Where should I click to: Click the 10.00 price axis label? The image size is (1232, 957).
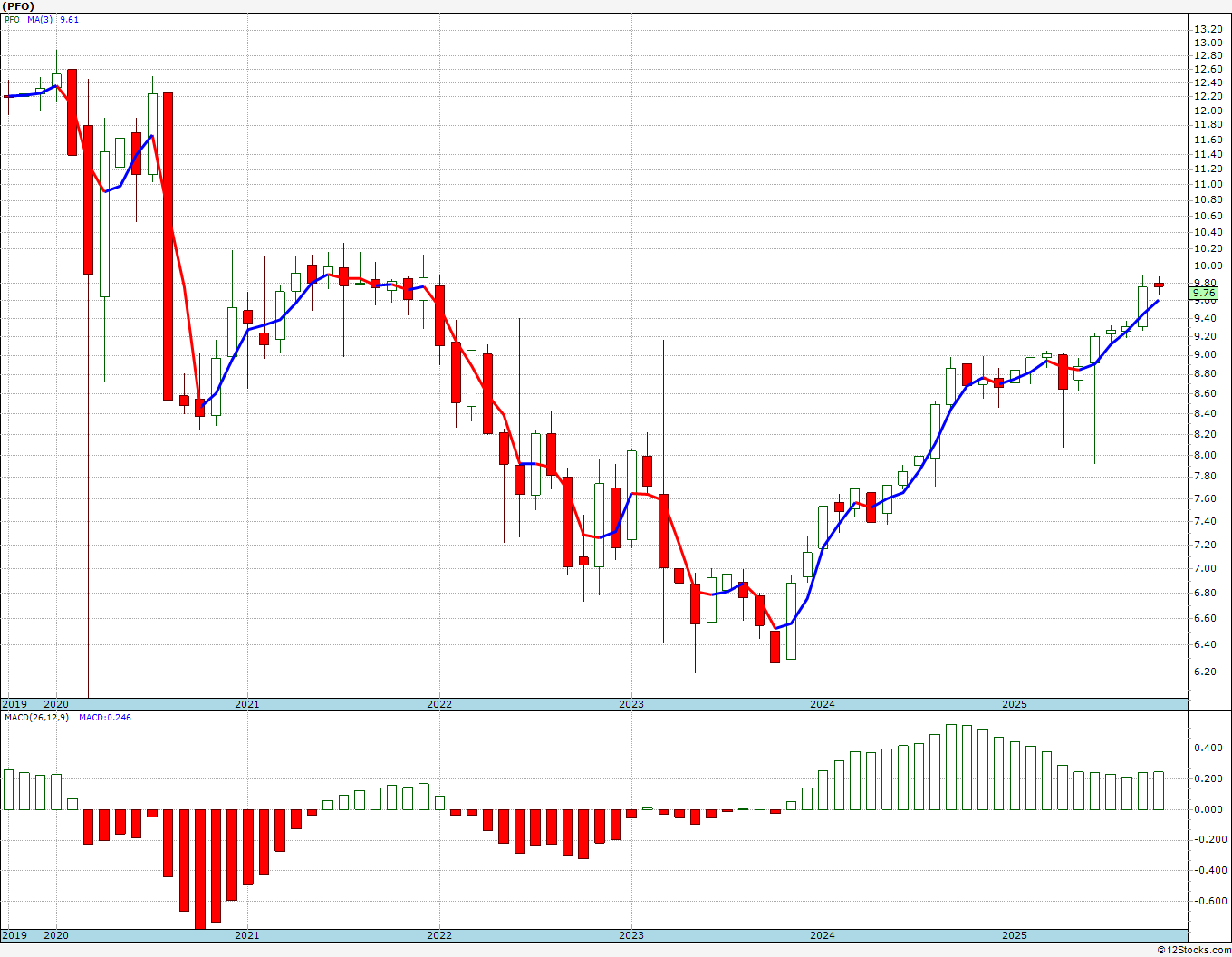tap(1207, 266)
